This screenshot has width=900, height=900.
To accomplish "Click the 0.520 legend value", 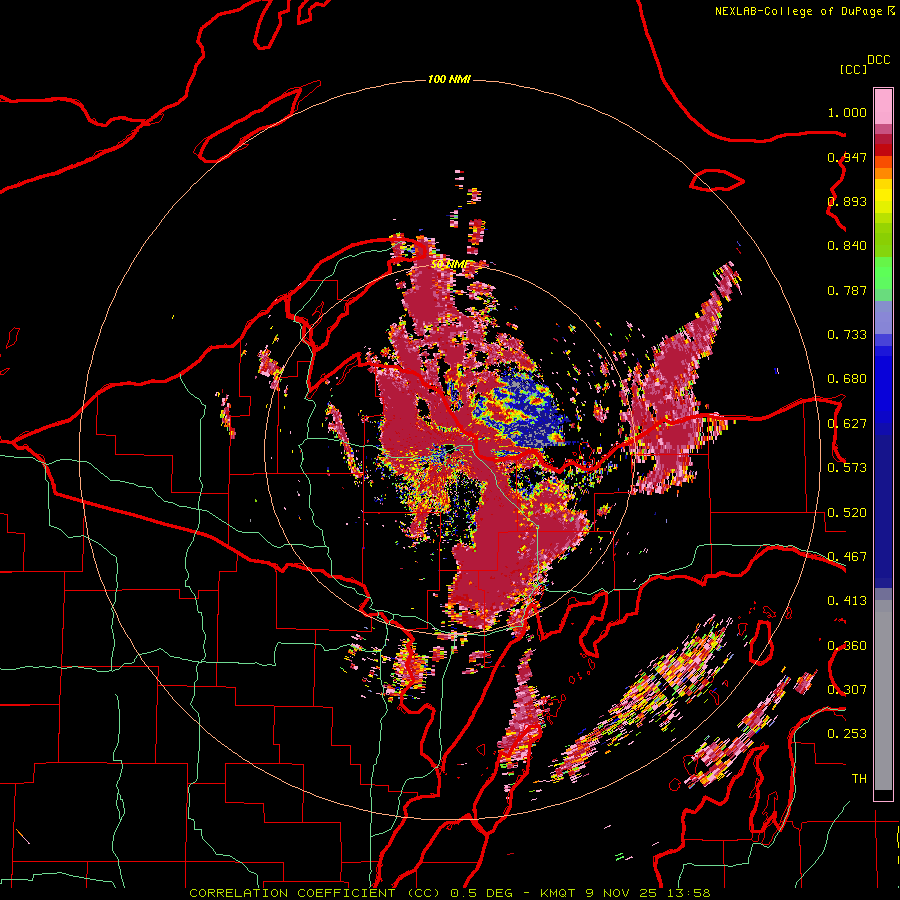I will (x=847, y=512).
